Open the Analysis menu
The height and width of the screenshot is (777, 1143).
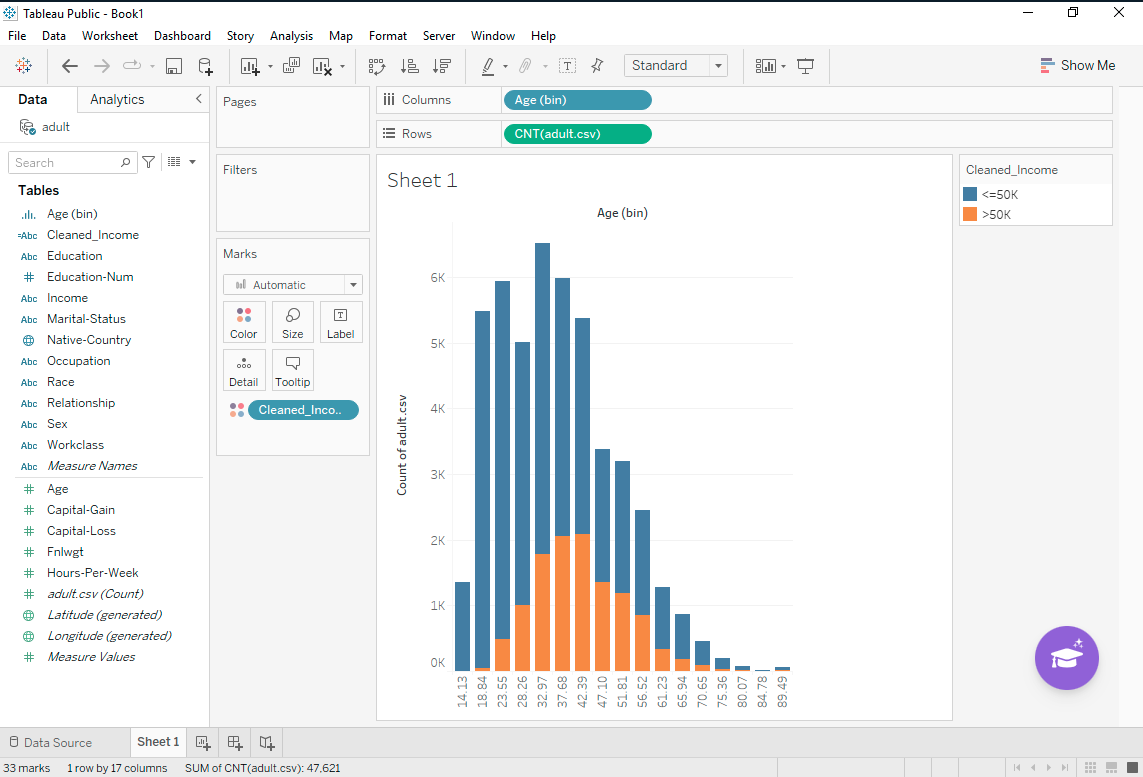click(x=291, y=35)
